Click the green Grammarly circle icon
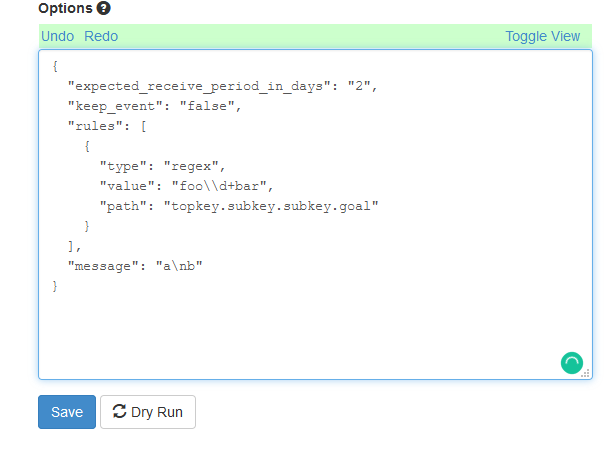Screen dimensions: 616x453 pyautogui.click(x=572, y=363)
